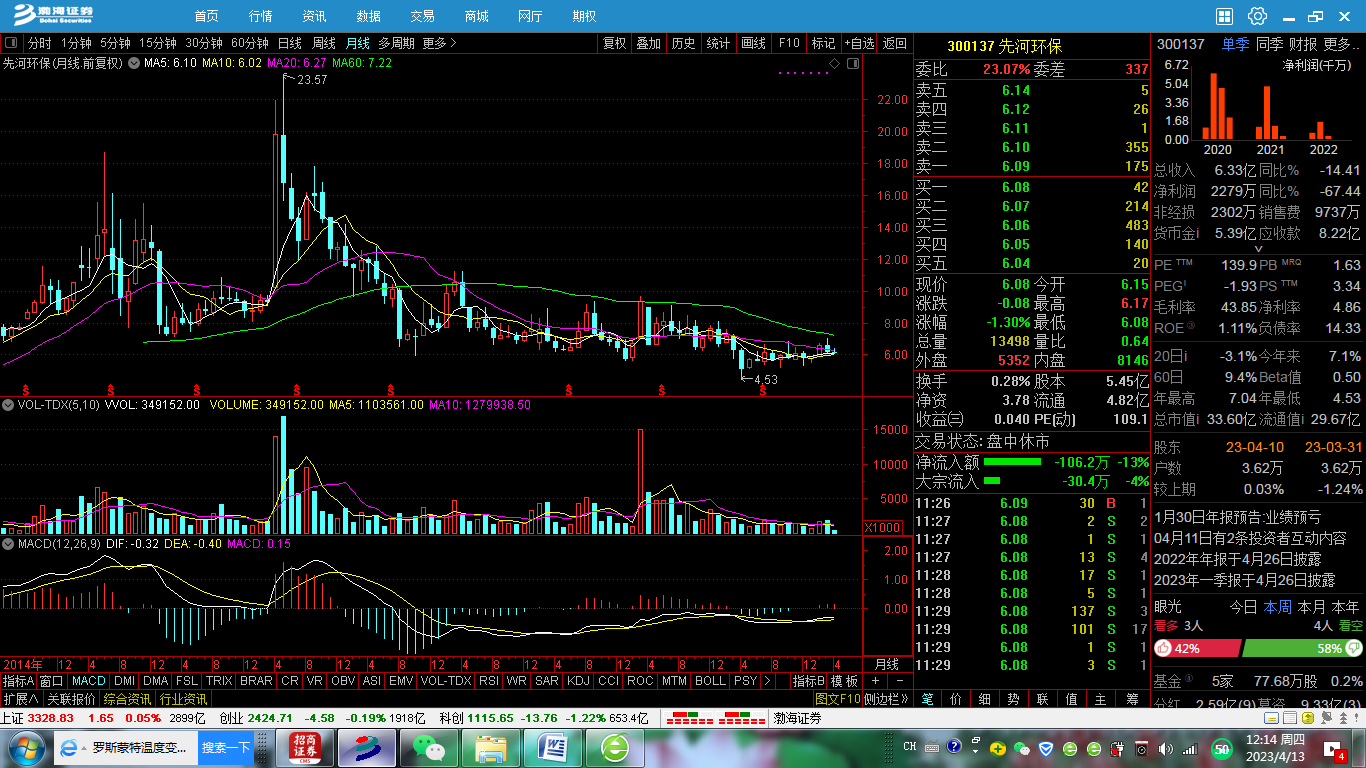1366x768 pixels.
Task: Toggle 叠加 overlay option
Action: (649, 43)
